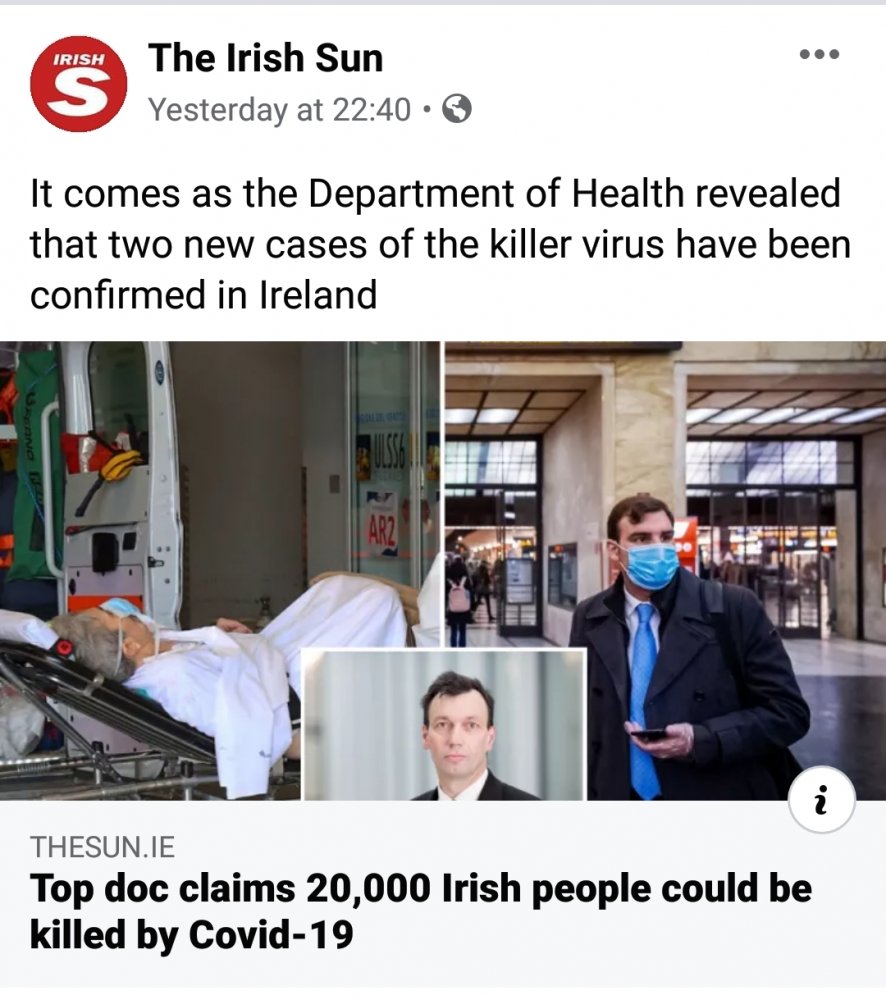Open the ambulance stretcher patient photo
886x1000 pixels.
219,570
